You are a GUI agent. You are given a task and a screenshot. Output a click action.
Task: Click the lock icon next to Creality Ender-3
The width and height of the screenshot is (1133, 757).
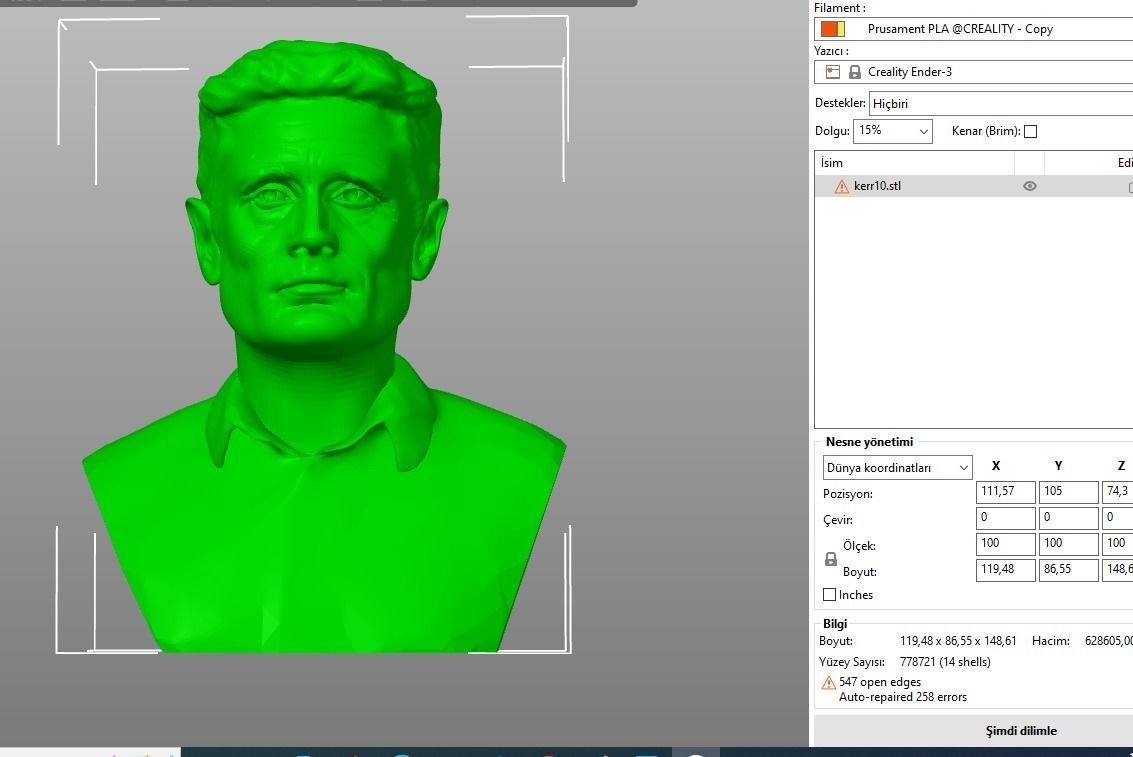pos(855,72)
